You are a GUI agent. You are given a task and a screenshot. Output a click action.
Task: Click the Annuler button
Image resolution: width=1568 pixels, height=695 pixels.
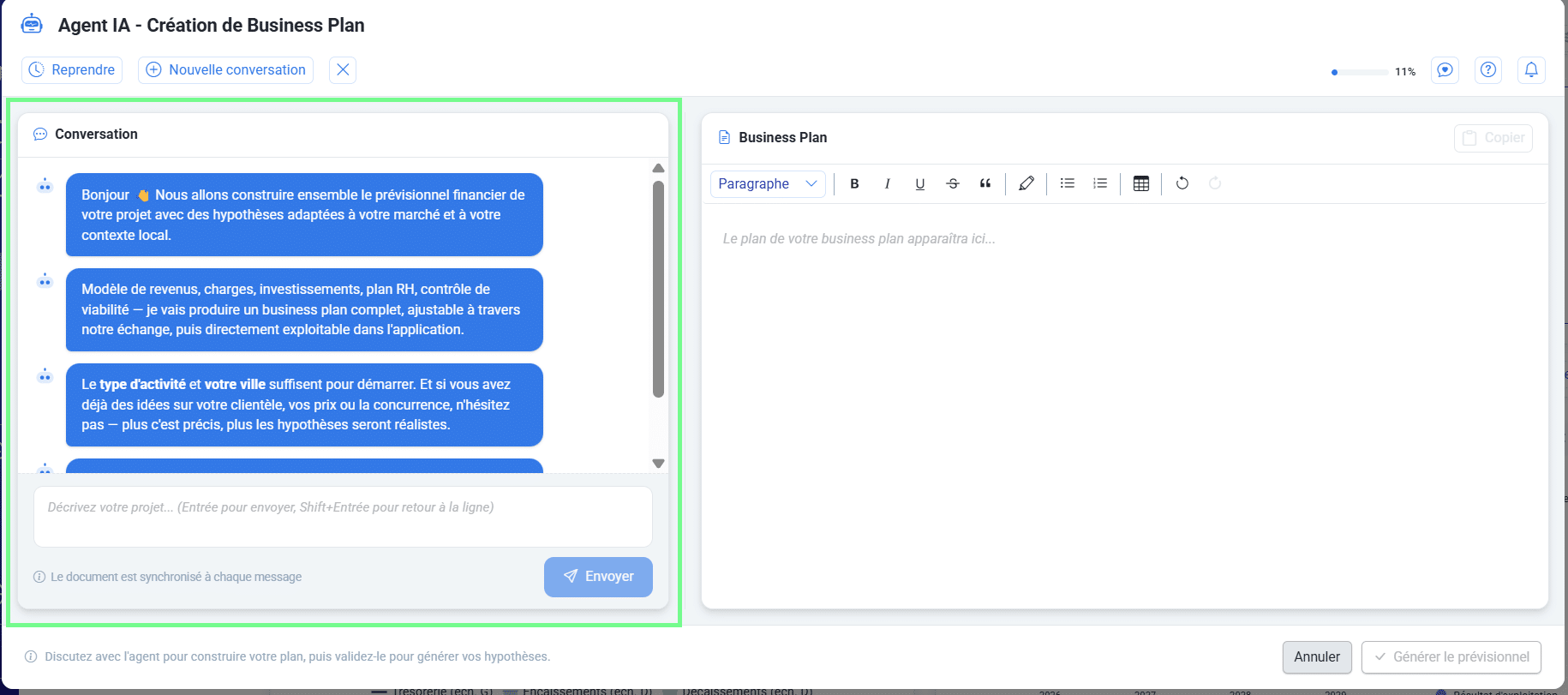[1316, 657]
